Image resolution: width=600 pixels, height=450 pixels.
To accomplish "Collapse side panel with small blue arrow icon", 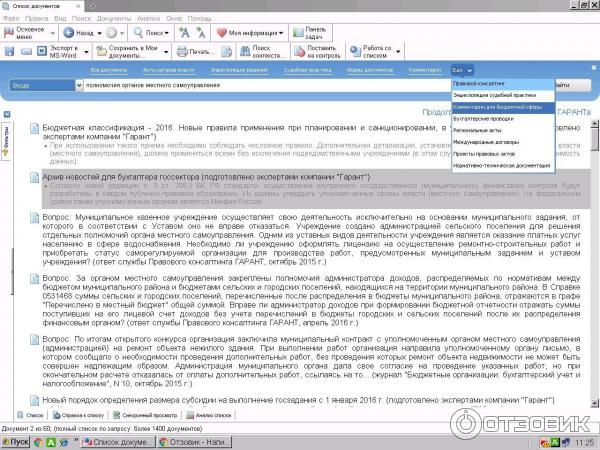I will click(7, 114).
